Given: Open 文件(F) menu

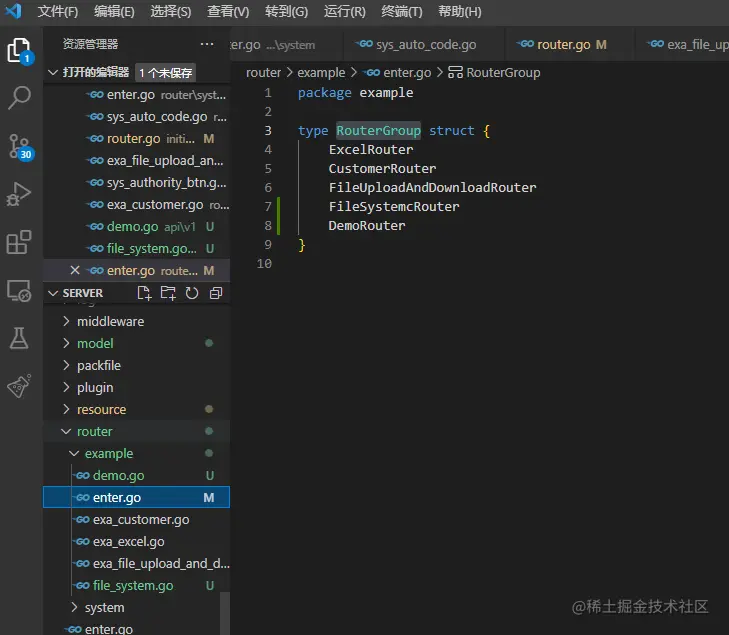Looking at the screenshot, I should 58,11.
